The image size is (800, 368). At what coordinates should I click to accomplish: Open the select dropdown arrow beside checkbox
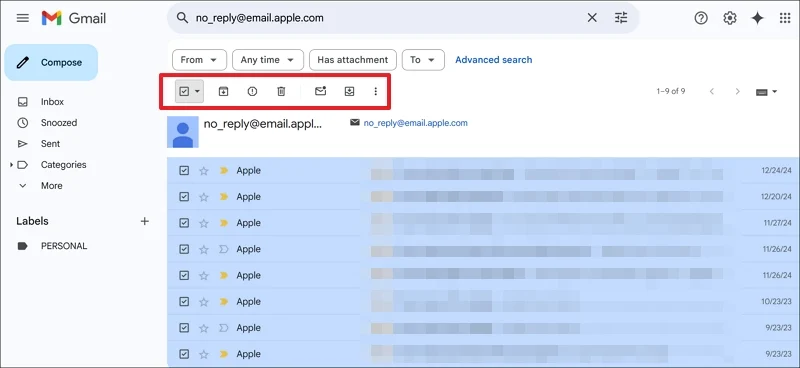tap(197, 92)
